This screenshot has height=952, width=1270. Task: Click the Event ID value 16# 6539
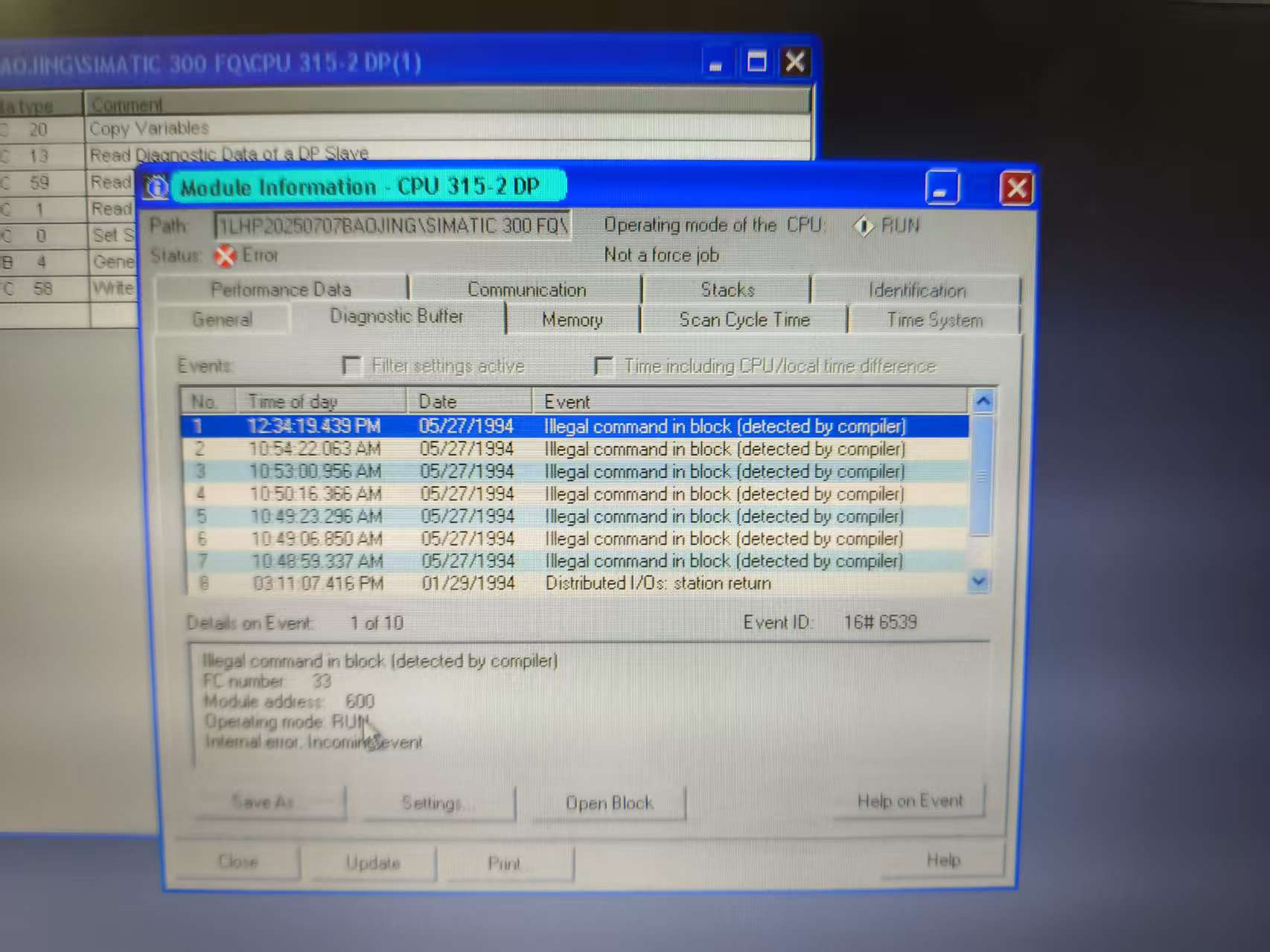880,622
